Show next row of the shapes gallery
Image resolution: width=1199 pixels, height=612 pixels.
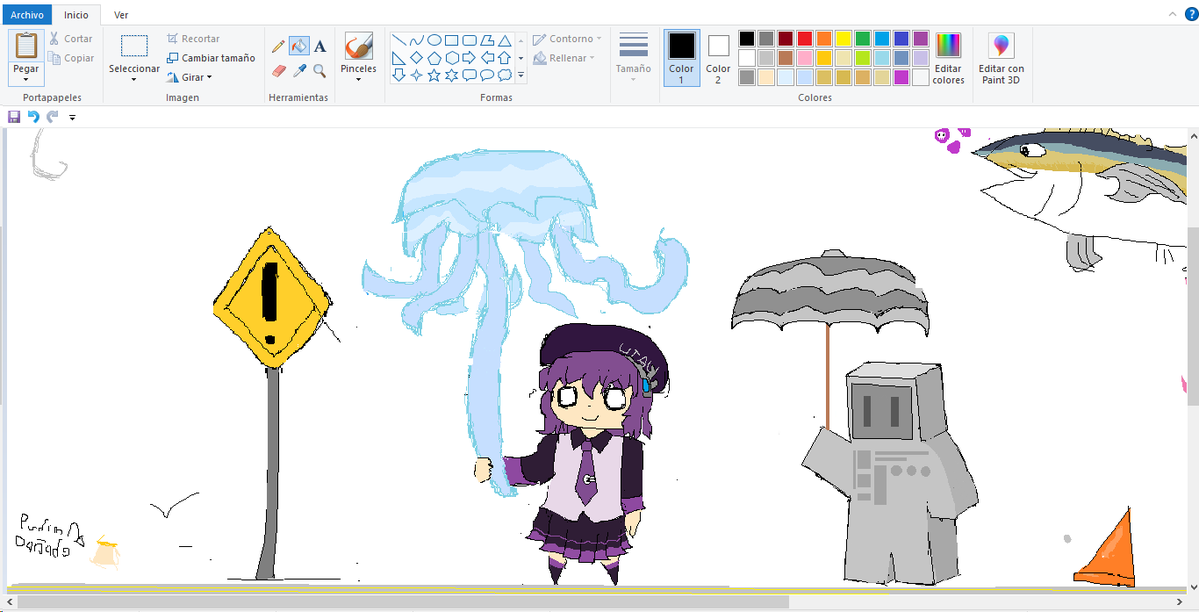click(521, 57)
